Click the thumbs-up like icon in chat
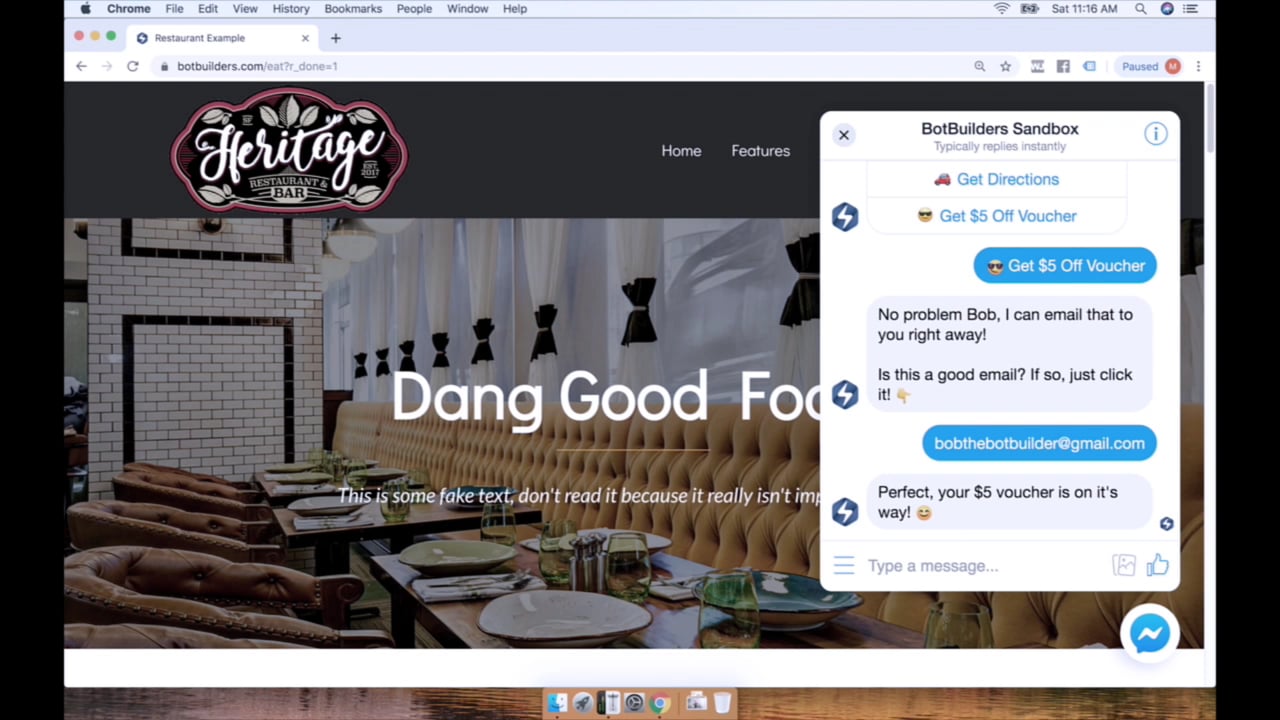Image resolution: width=1280 pixels, height=720 pixels. (x=1157, y=566)
